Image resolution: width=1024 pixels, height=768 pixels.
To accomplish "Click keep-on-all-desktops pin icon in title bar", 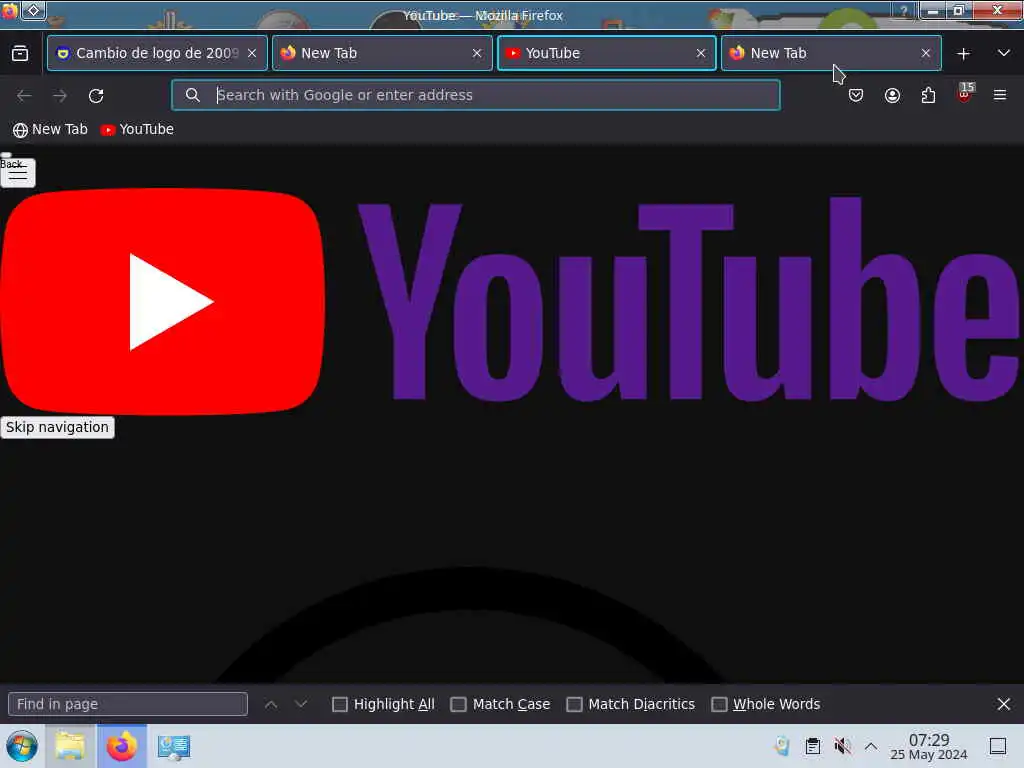I will [x=33, y=11].
